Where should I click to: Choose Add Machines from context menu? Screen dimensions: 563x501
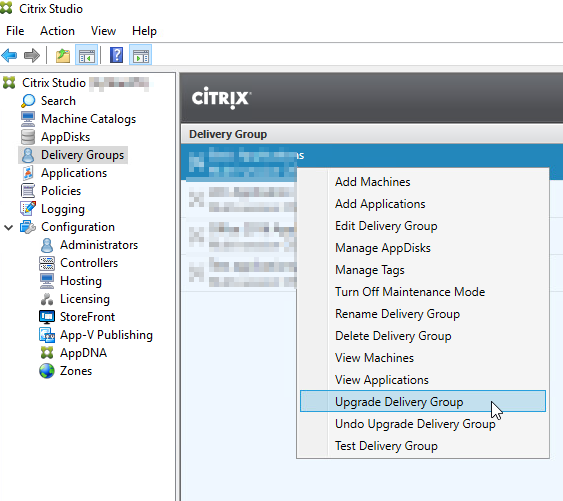coord(423,182)
